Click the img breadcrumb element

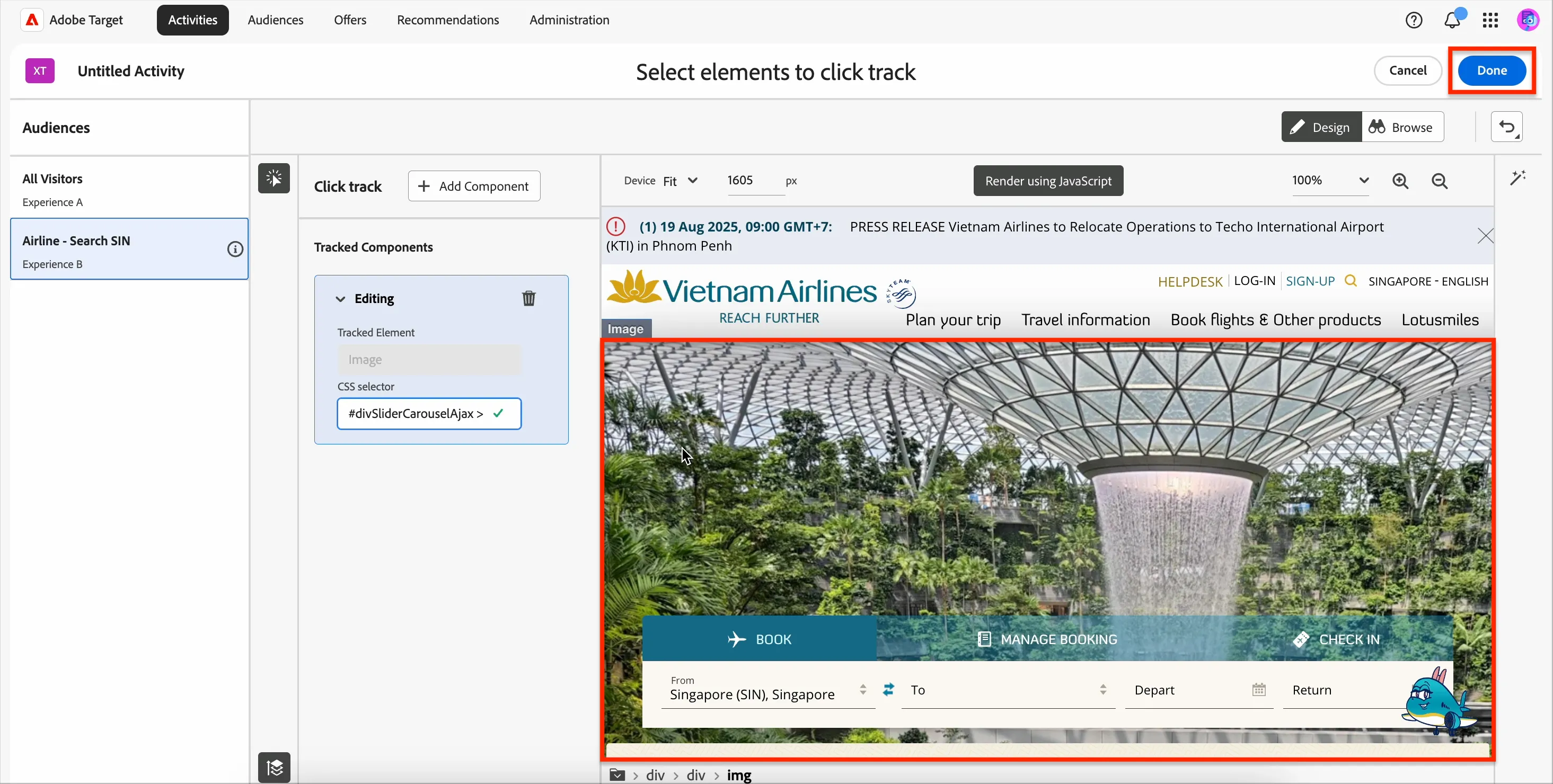point(739,775)
